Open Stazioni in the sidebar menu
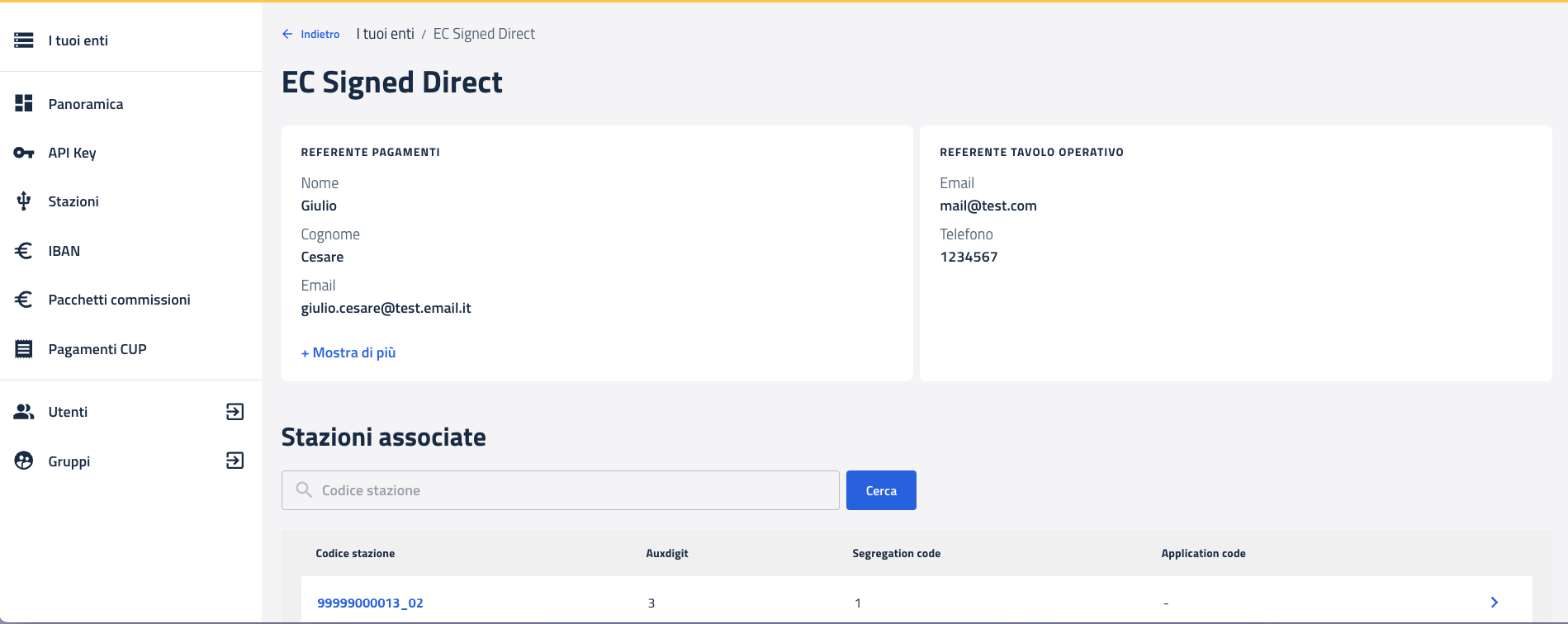Screen dimensions: 1568x624 click(x=73, y=201)
